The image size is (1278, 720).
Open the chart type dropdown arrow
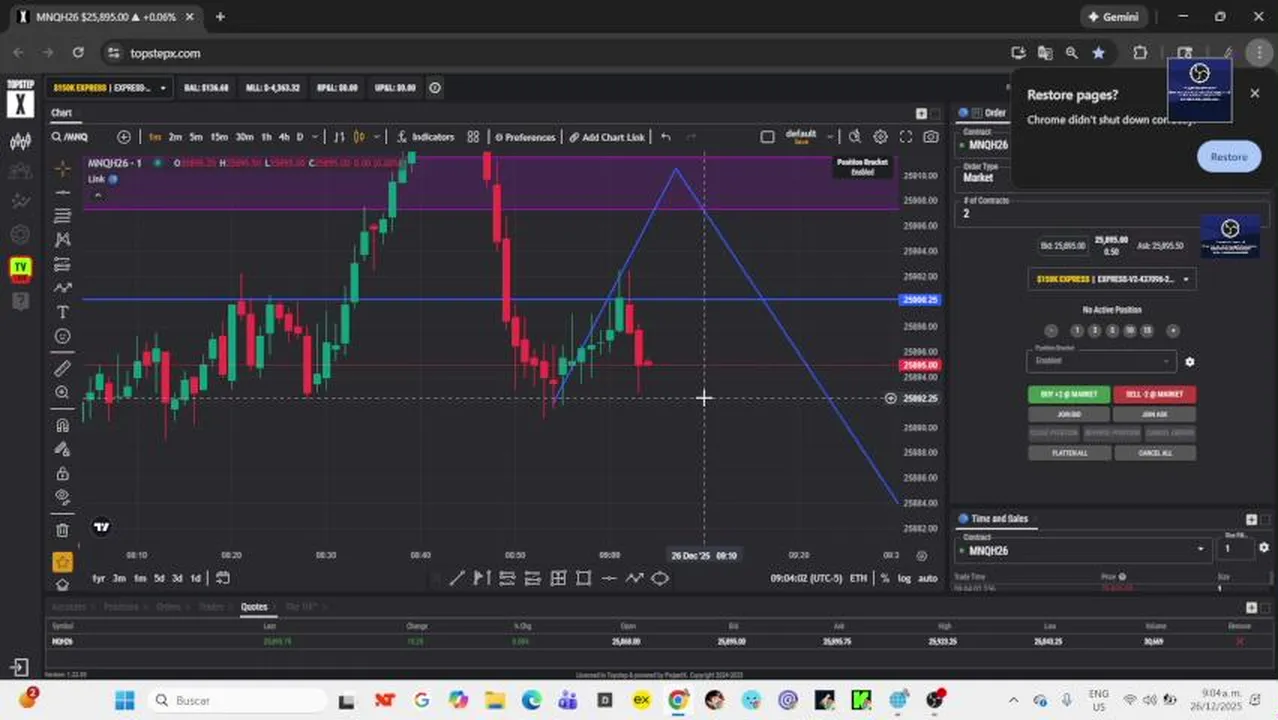coord(377,137)
